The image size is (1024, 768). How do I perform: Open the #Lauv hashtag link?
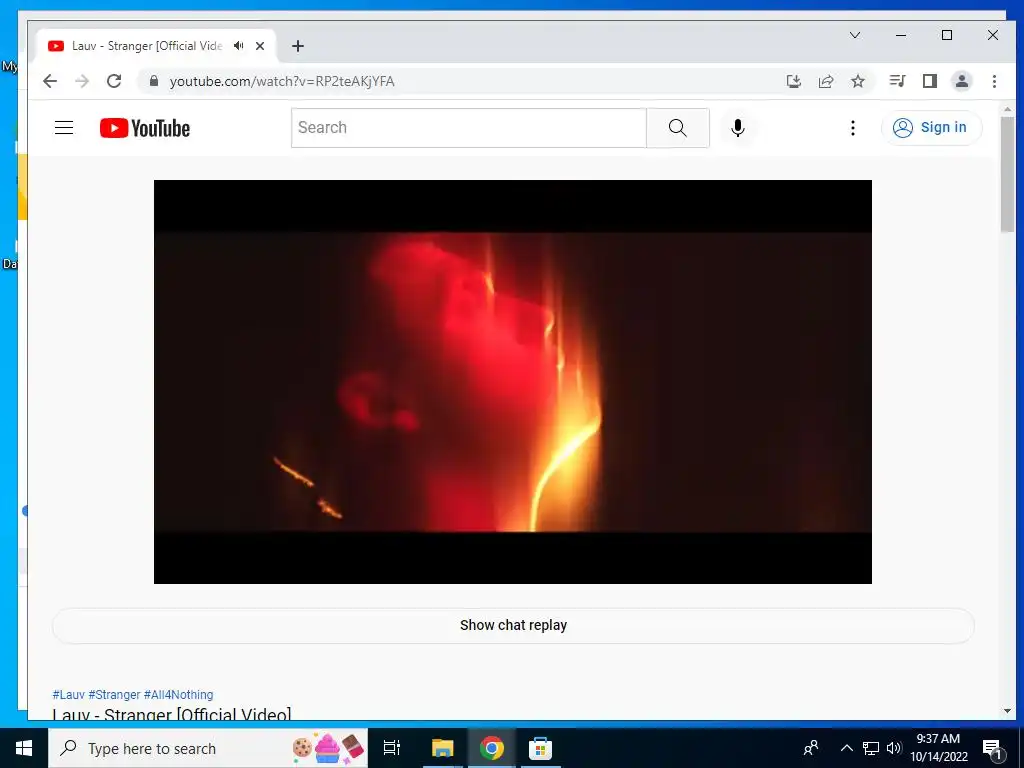click(69, 695)
